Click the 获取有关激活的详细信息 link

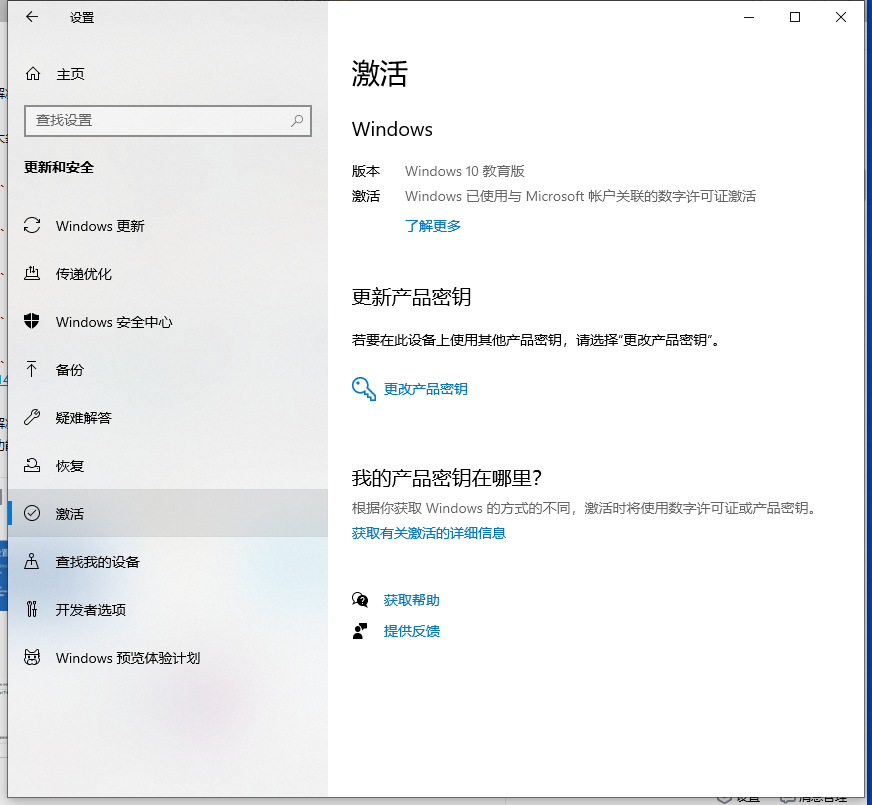429,533
